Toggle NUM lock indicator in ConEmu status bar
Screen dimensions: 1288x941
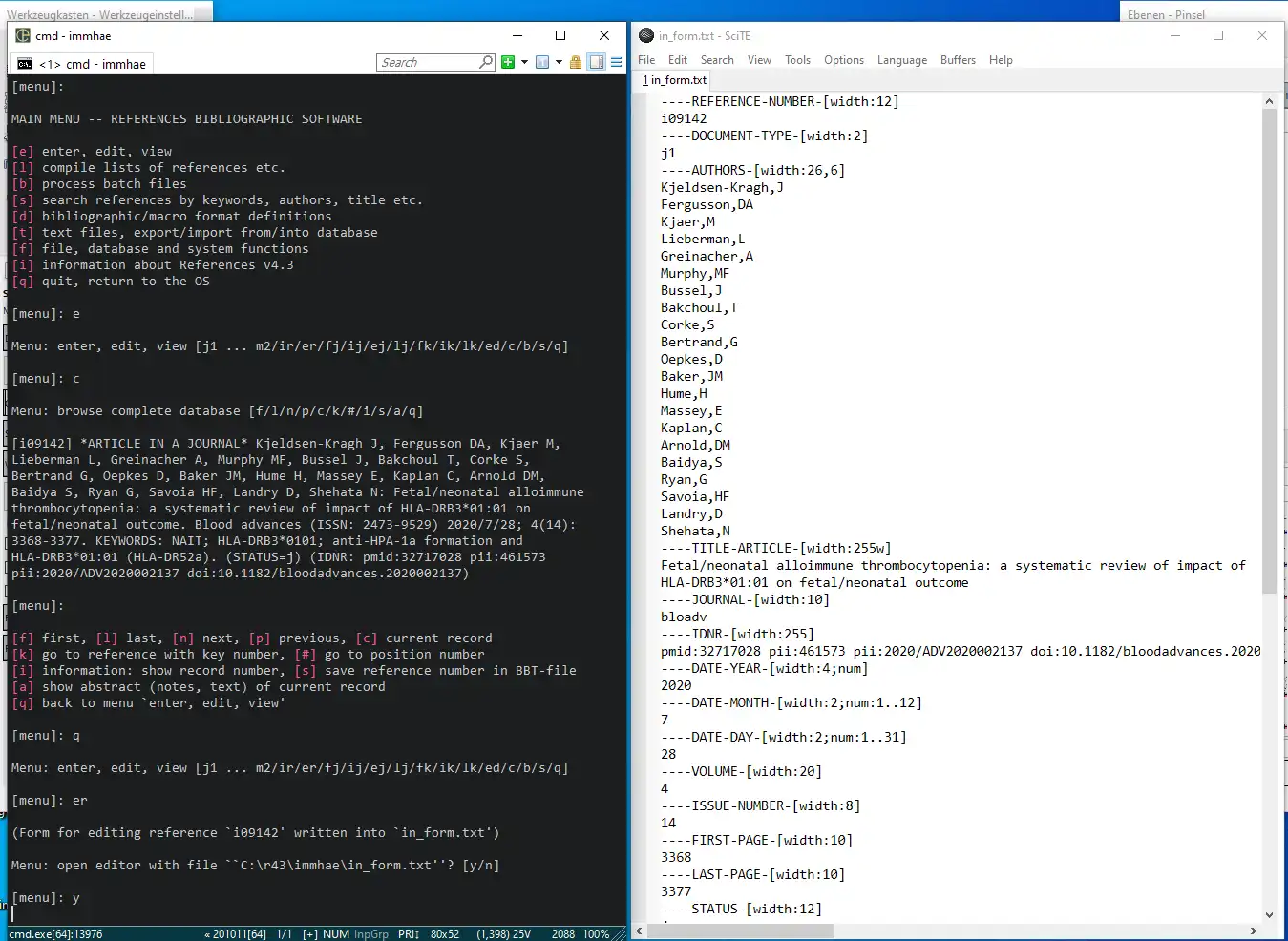point(335,934)
